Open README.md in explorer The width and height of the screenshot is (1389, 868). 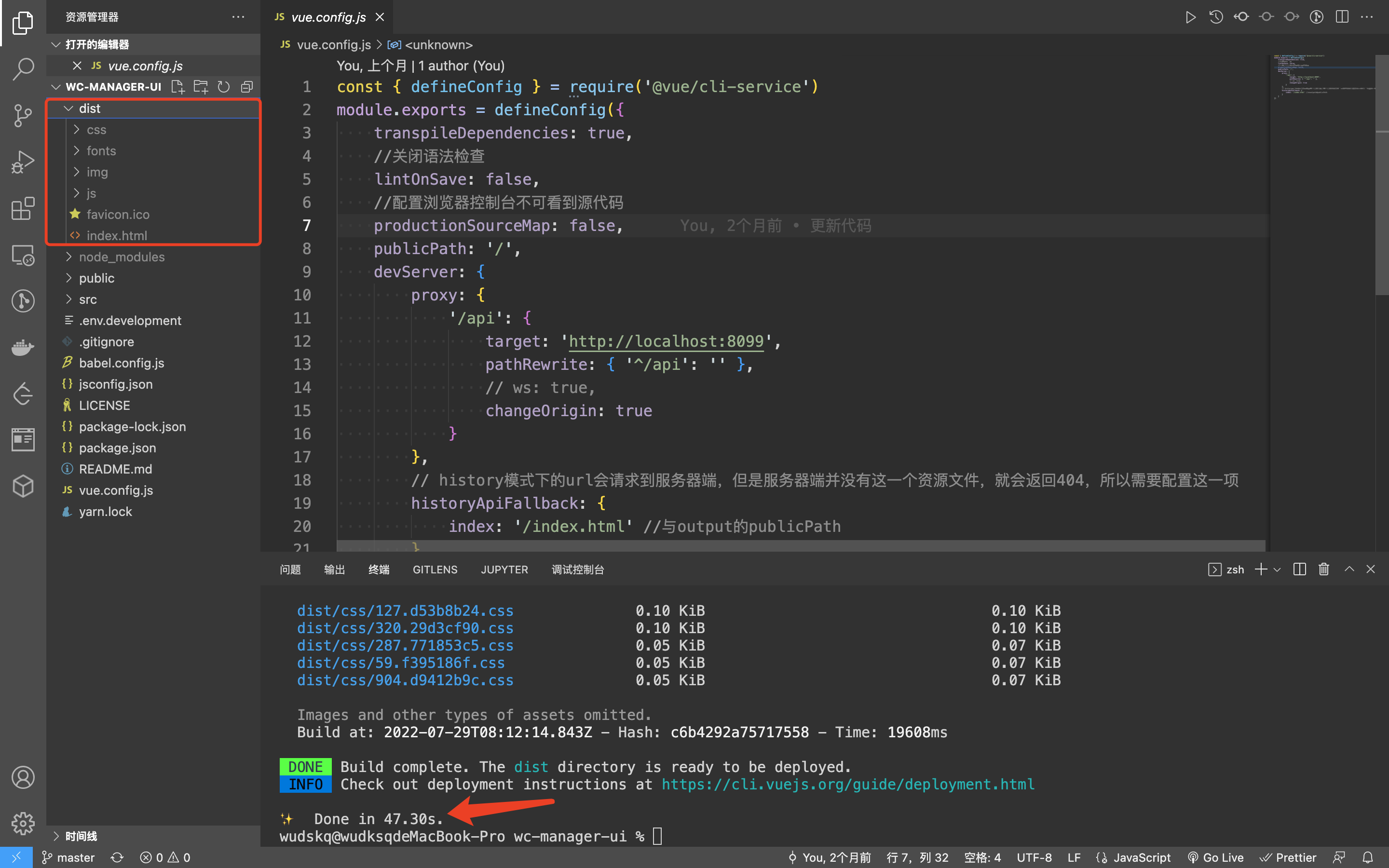pos(153,469)
